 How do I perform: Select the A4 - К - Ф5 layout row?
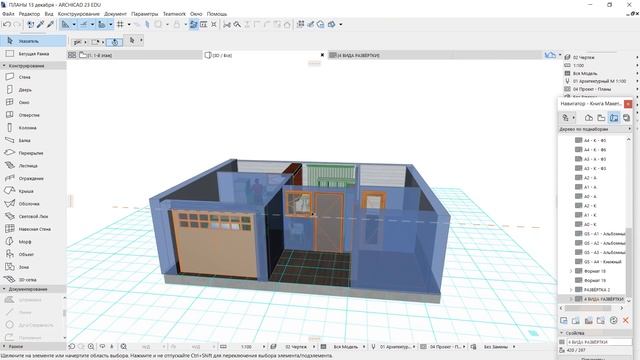(595, 140)
